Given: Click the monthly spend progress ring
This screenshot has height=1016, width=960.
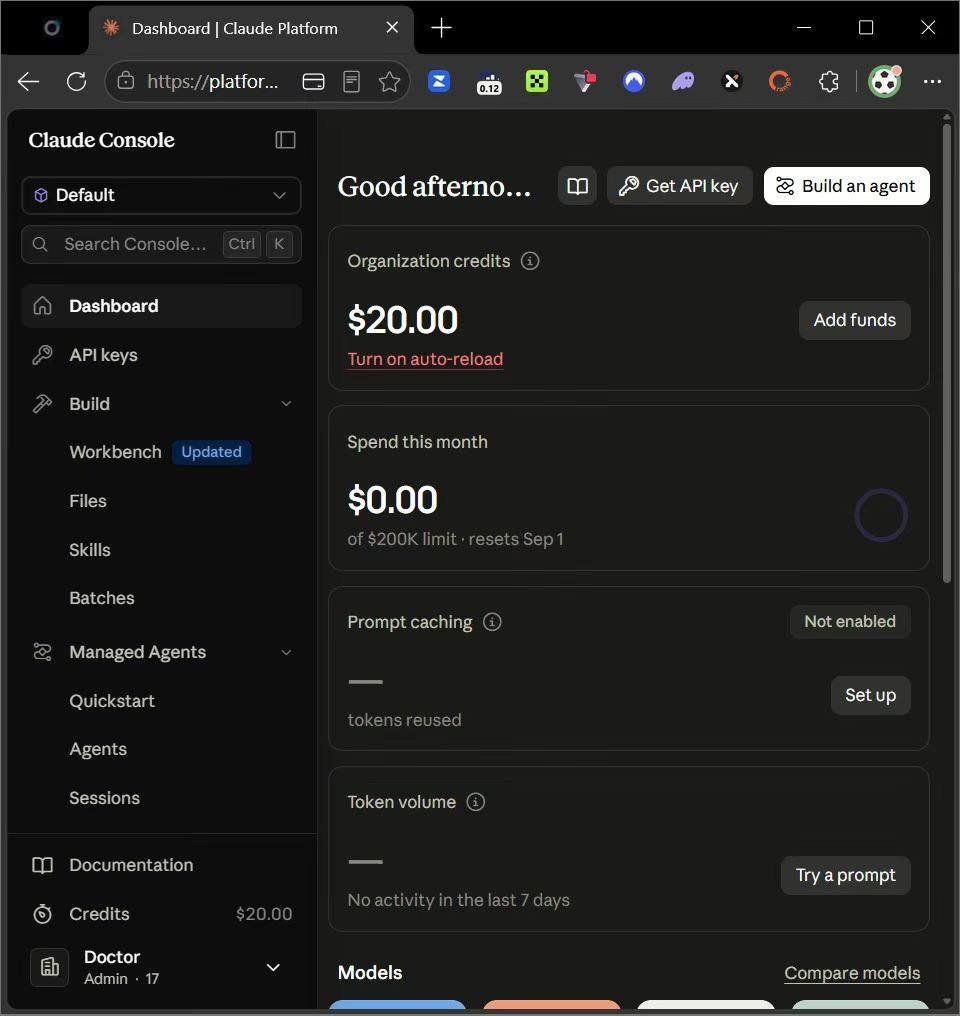Looking at the screenshot, I should [881, 515].
